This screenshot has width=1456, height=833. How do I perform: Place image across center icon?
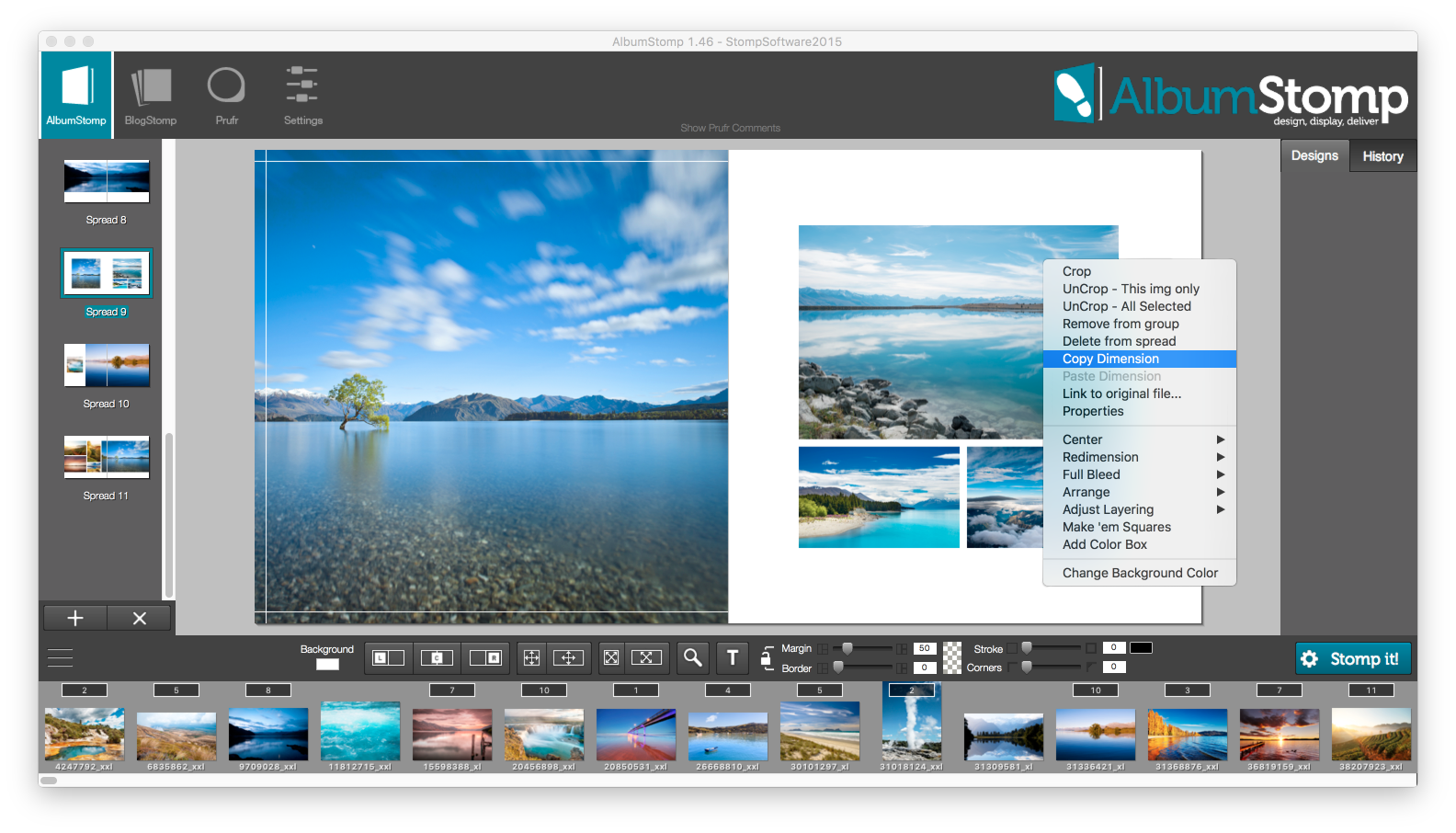pos(437,657)
